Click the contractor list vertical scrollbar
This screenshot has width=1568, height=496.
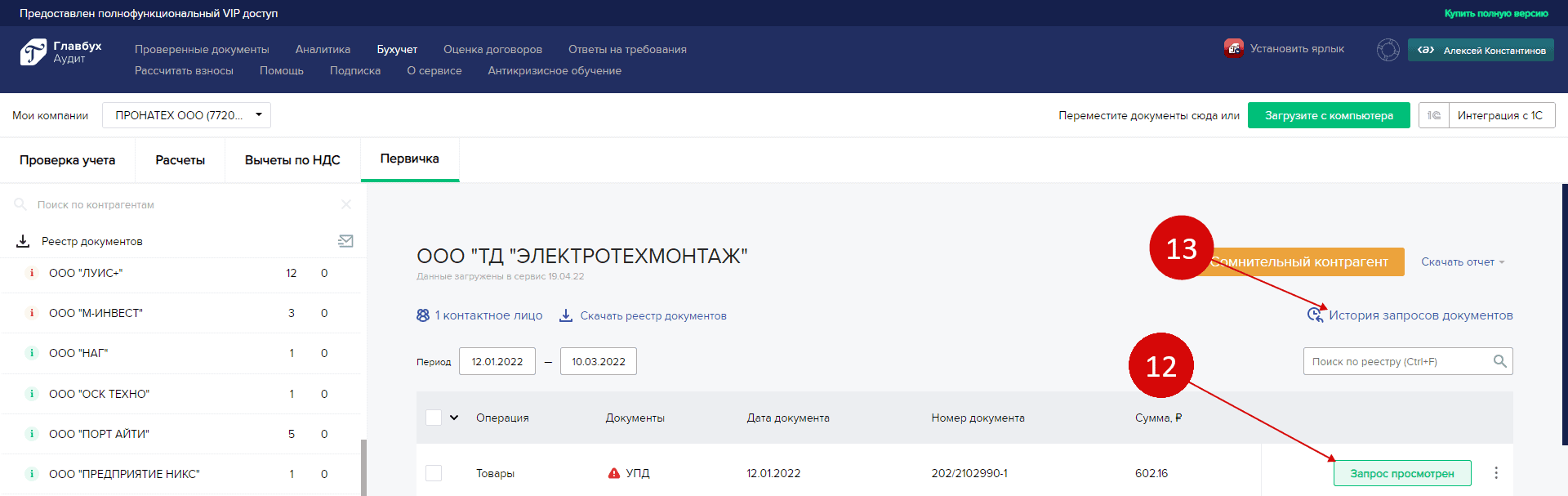pos(363,467)
